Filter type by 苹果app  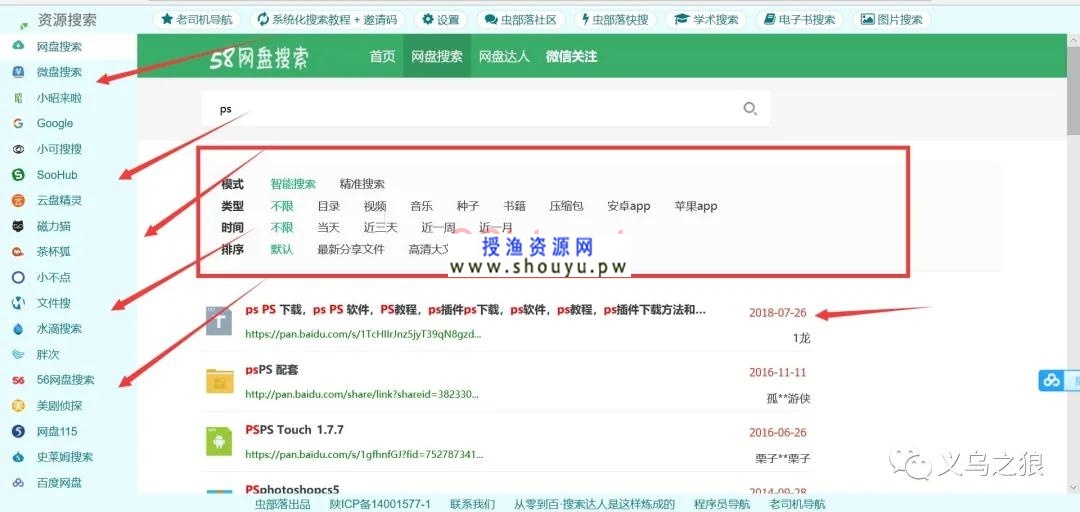click(696, 206)
